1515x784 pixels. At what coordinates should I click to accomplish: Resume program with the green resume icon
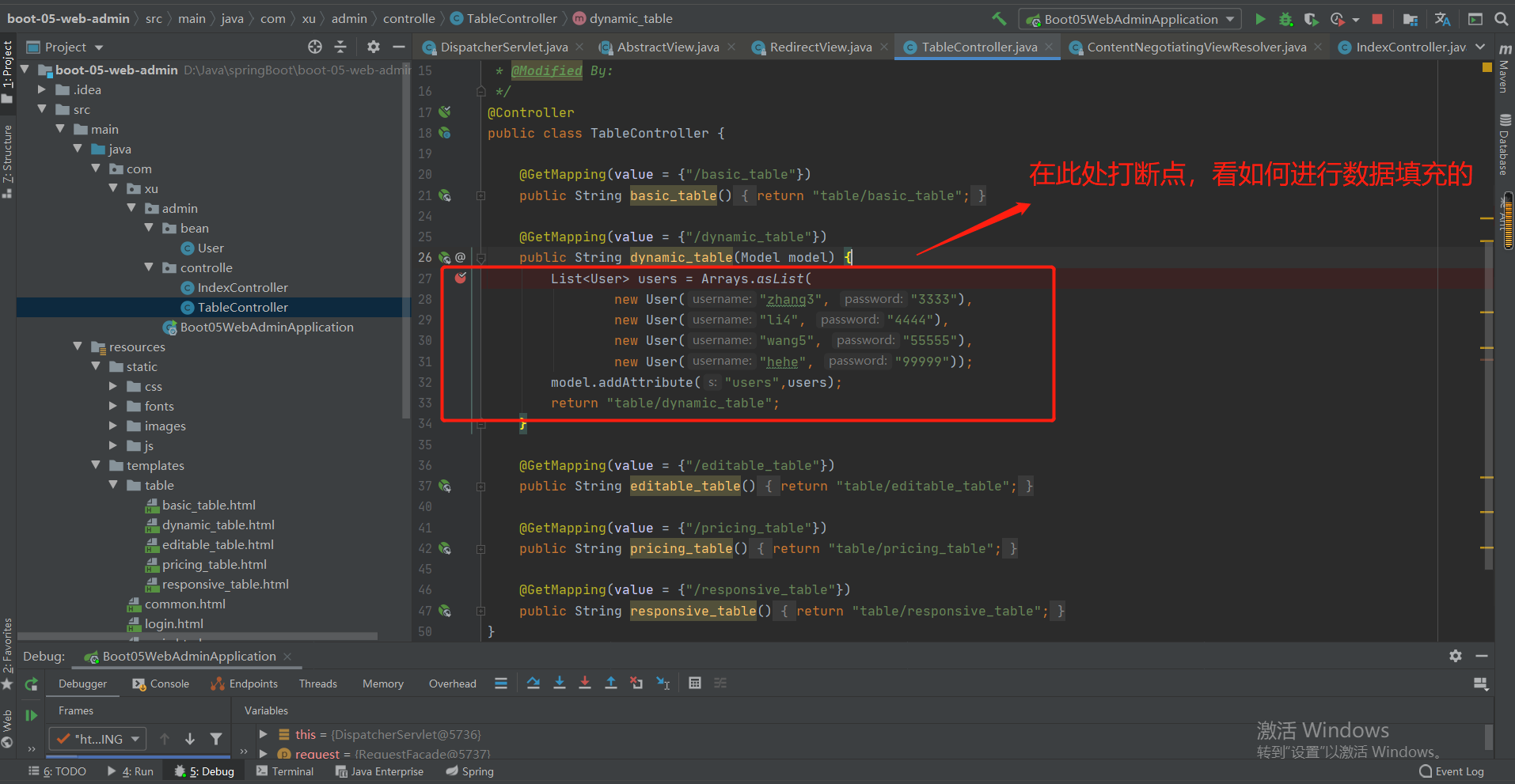(32, 715)
